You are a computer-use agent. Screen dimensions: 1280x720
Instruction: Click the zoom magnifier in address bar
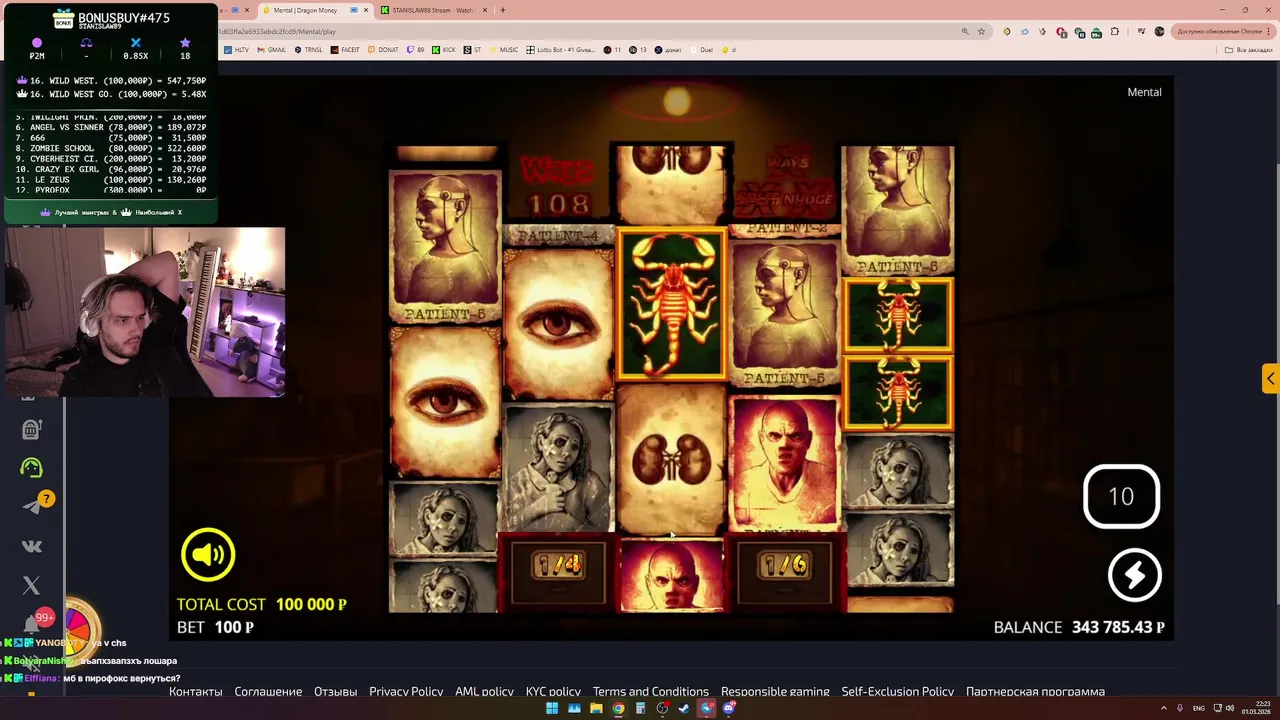(965, 31)
